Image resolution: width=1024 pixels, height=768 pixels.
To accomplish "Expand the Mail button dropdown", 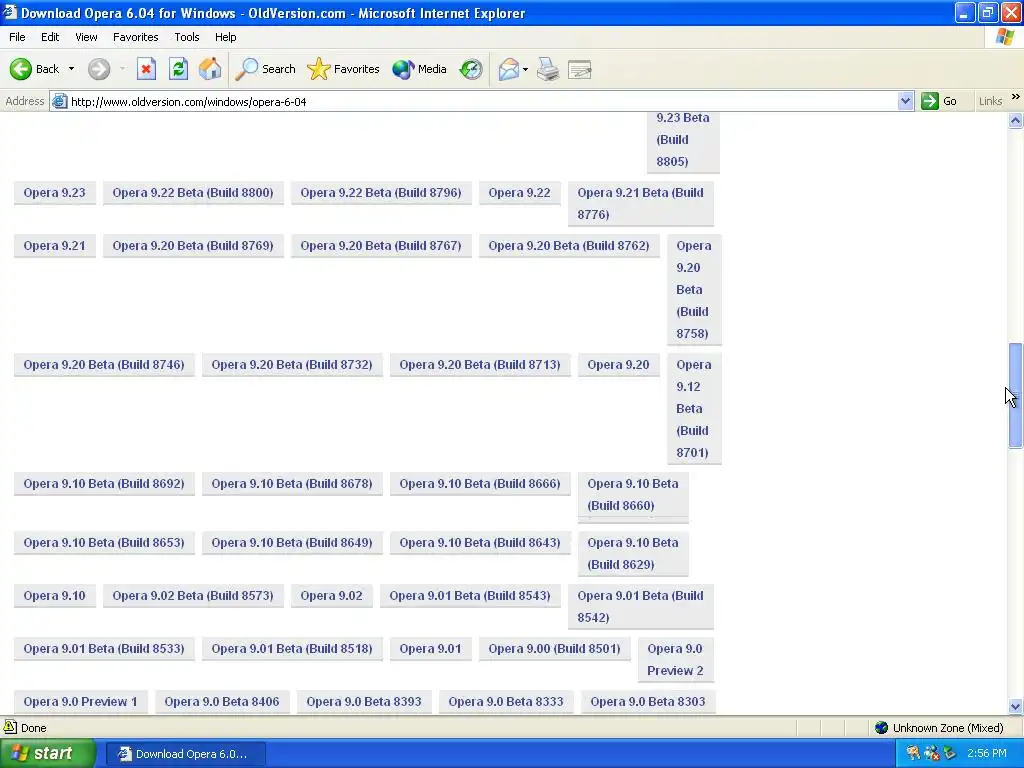I will click(x=525, y=69).
